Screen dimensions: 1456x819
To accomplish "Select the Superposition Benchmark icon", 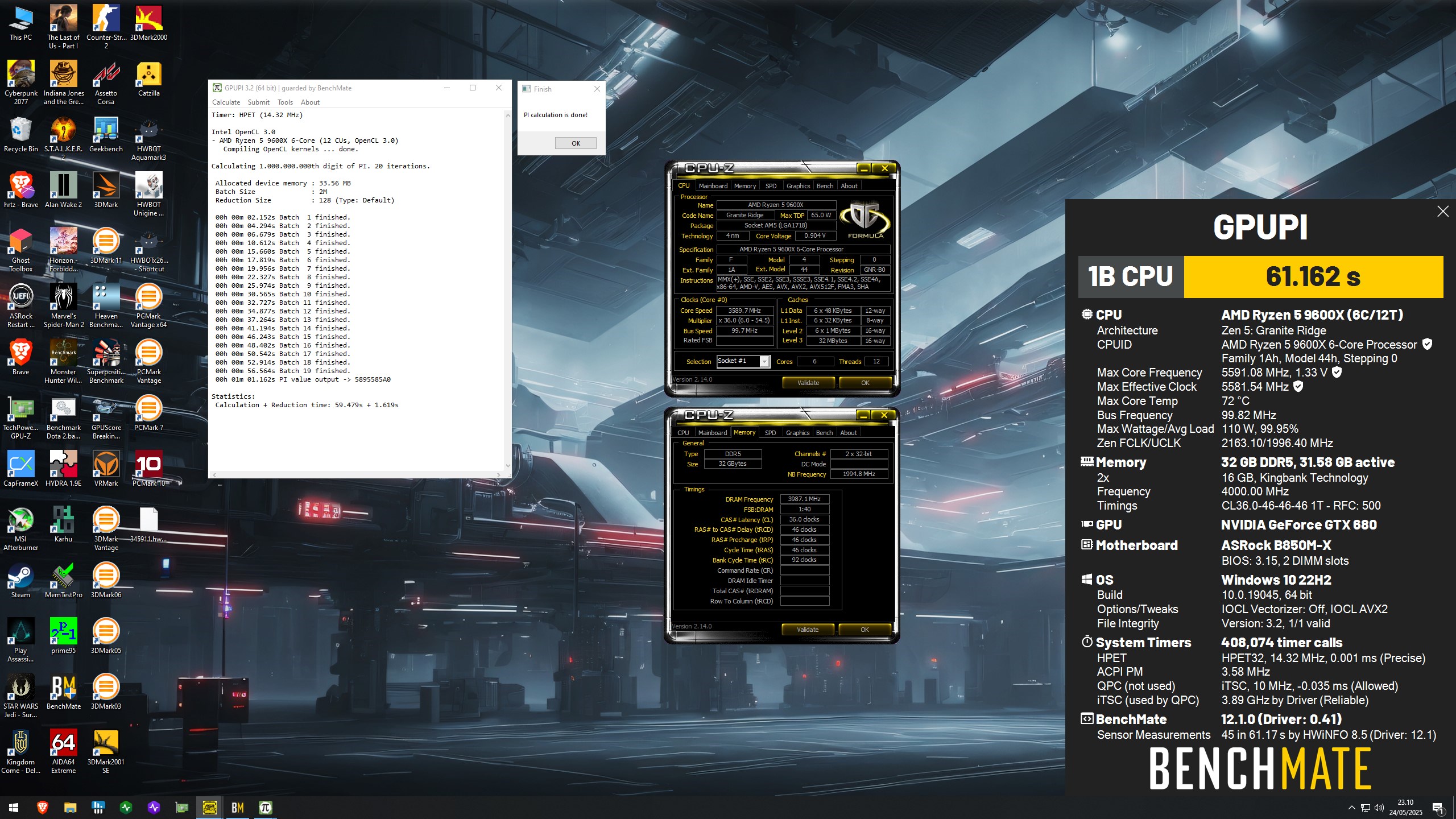I will 106,362.
